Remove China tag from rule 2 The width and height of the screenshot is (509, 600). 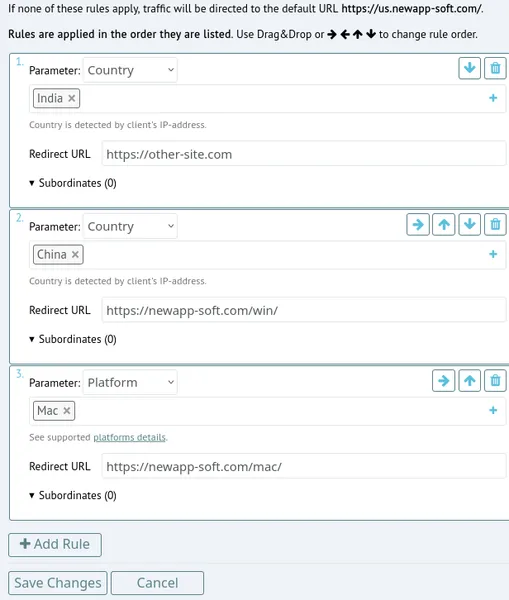click(x=75, y=254)
